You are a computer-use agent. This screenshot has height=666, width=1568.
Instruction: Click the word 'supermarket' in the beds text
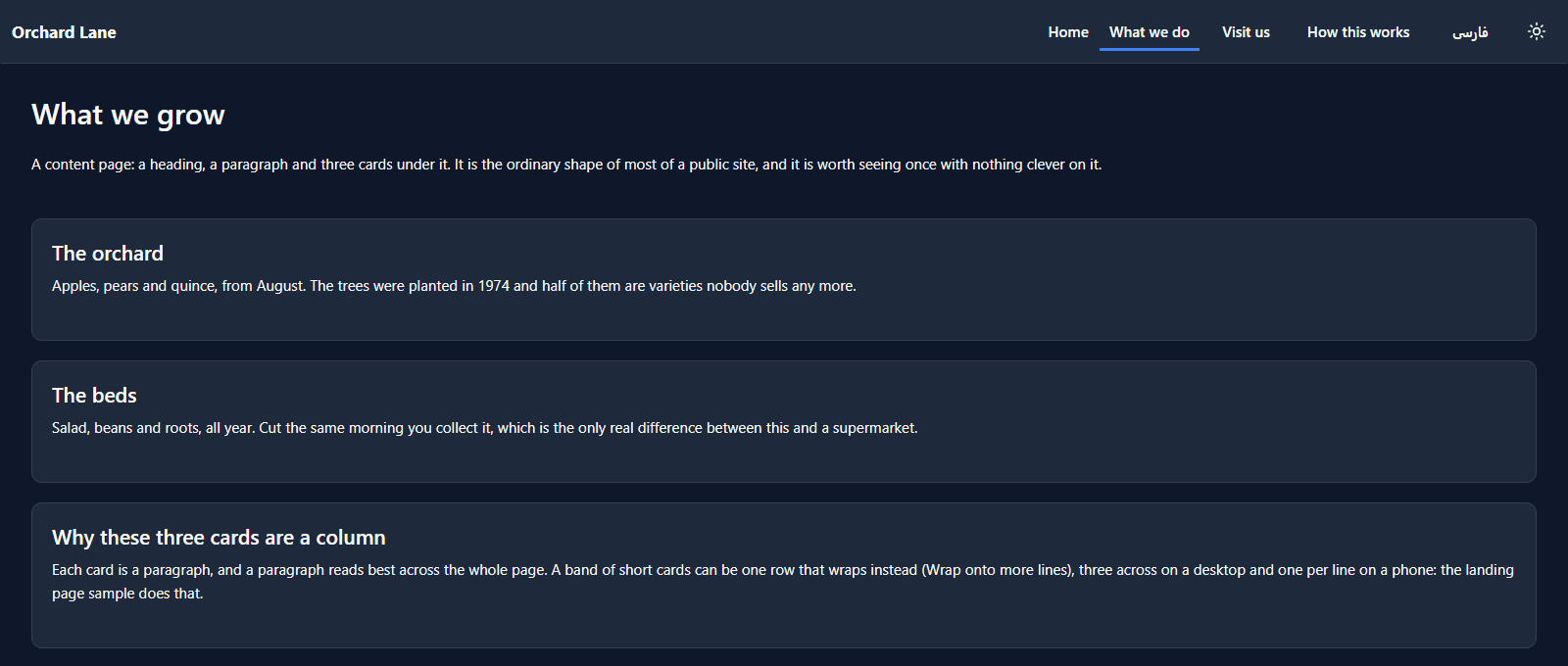(874, 428)
